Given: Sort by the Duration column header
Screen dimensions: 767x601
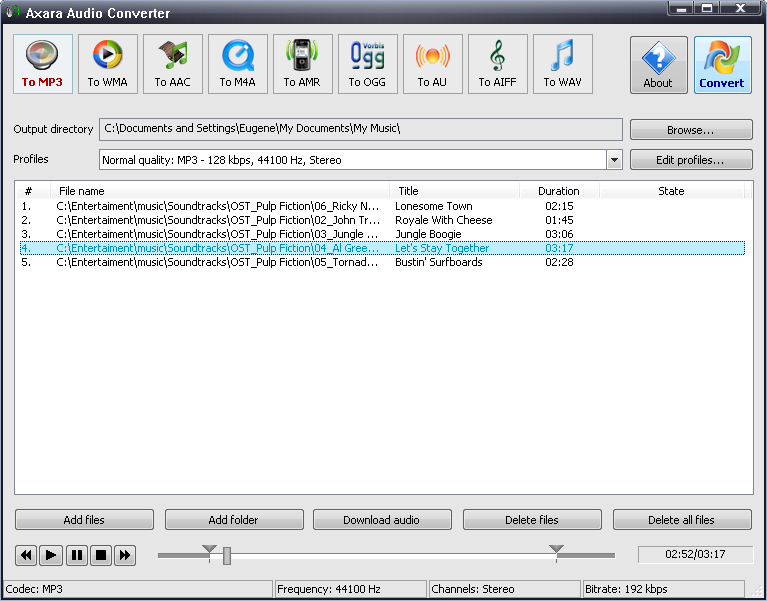Looking at the screenshot, I should (x=559, y=191).
